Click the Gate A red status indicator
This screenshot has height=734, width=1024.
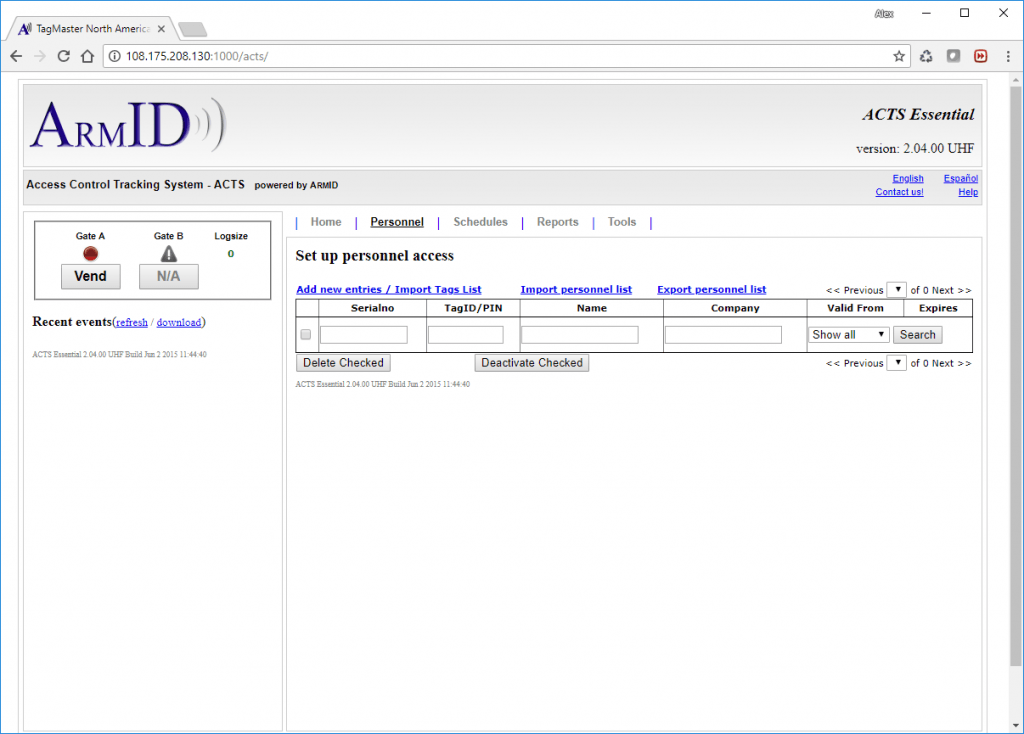[x=90, y=254]
